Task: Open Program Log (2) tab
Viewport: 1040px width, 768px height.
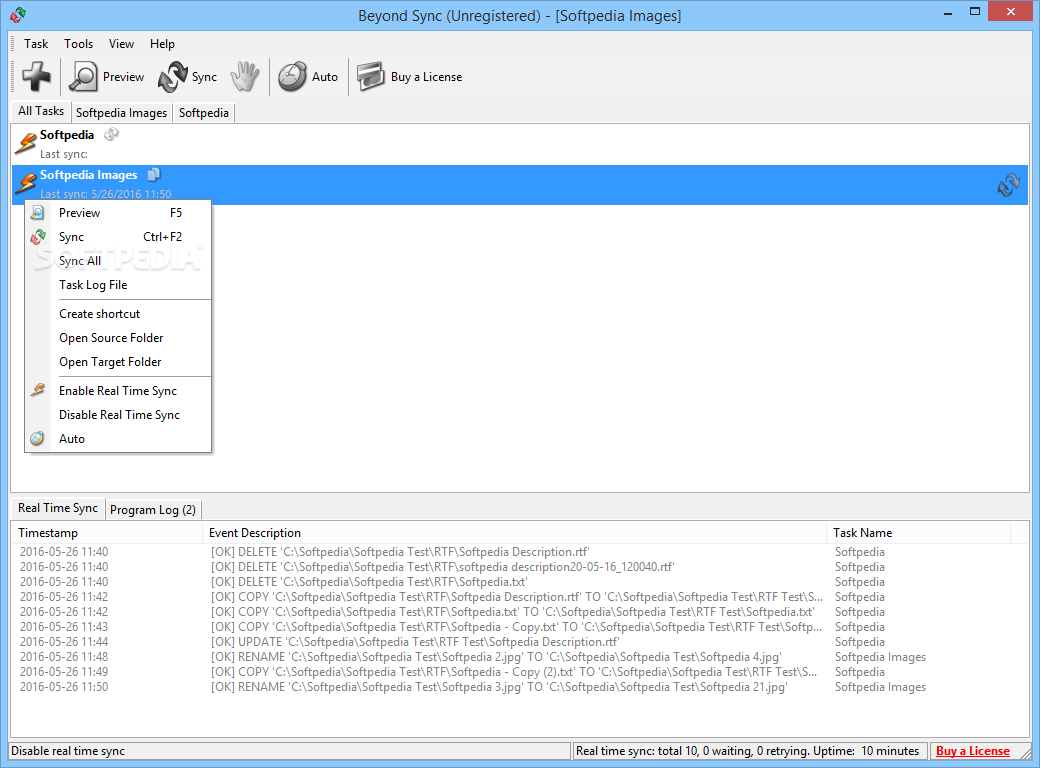Action: 153,510
